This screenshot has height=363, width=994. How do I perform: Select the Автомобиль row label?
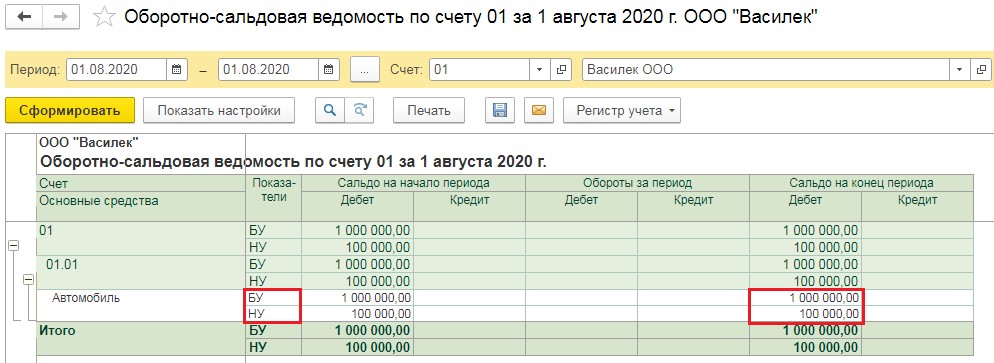coord(86,297)
